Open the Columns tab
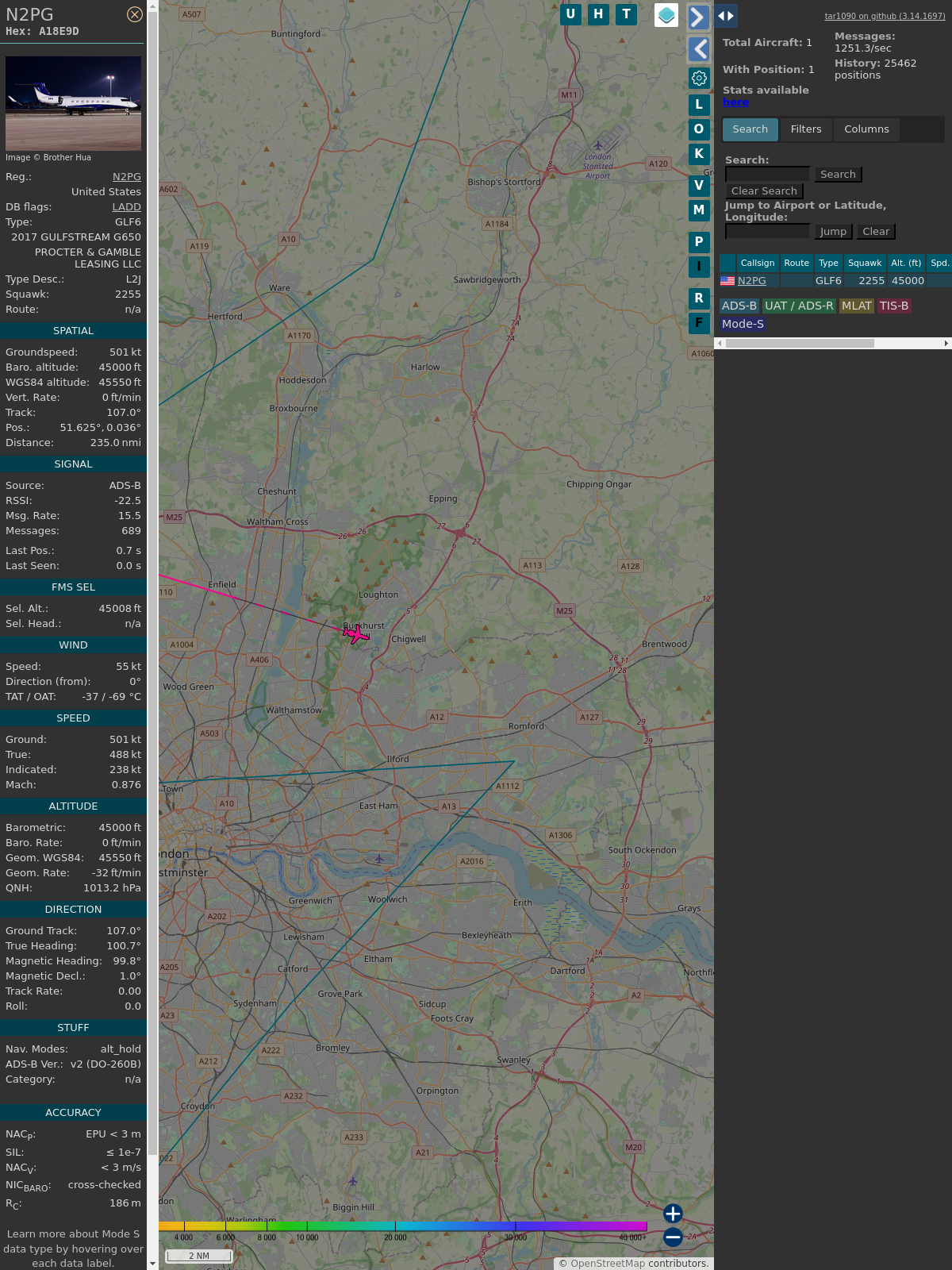 [866, 129]
